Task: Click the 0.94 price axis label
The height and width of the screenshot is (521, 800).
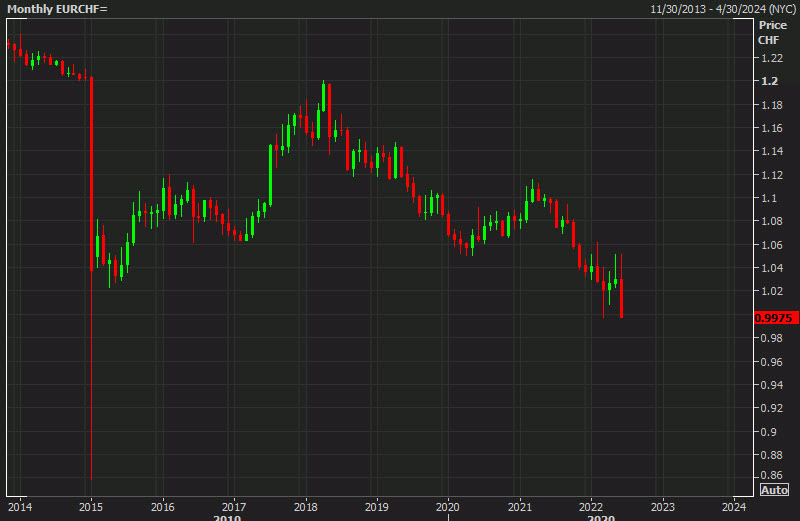Action: click(x=771, y=385)
